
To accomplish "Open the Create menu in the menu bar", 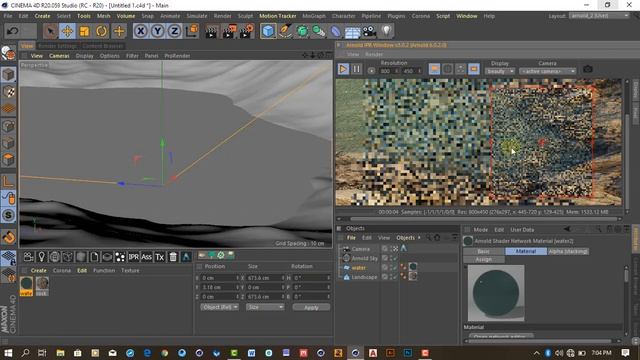I will coord(42,16).
